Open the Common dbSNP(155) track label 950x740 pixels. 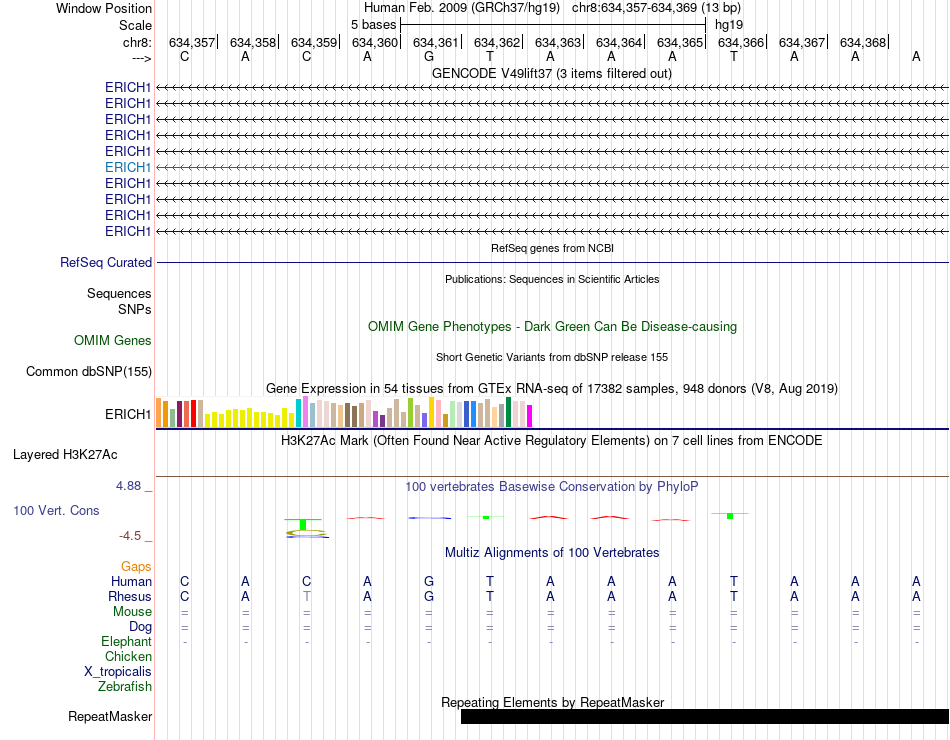[89, 372]
